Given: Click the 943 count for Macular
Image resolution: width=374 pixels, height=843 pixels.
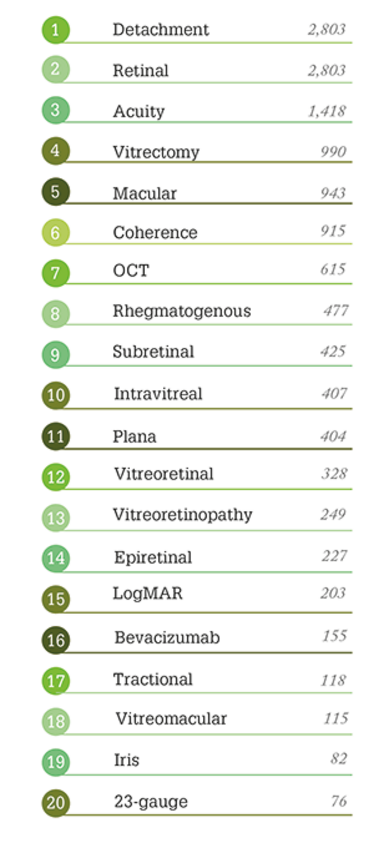Looking at the screenshot, I should [x=333, y=192].
